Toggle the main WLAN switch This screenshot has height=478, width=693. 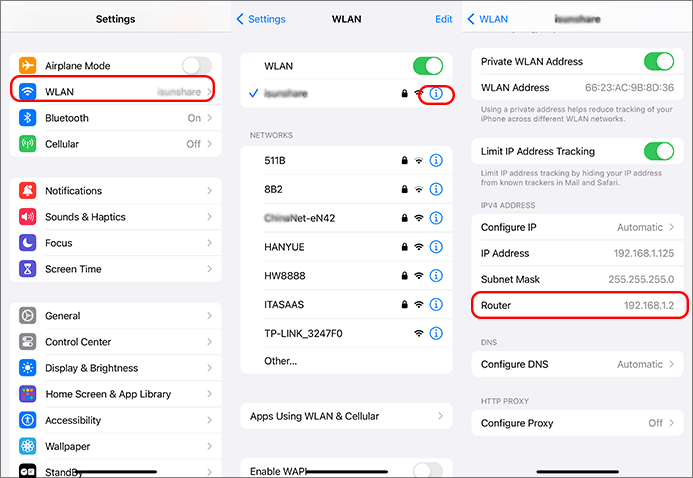(428, 66)
